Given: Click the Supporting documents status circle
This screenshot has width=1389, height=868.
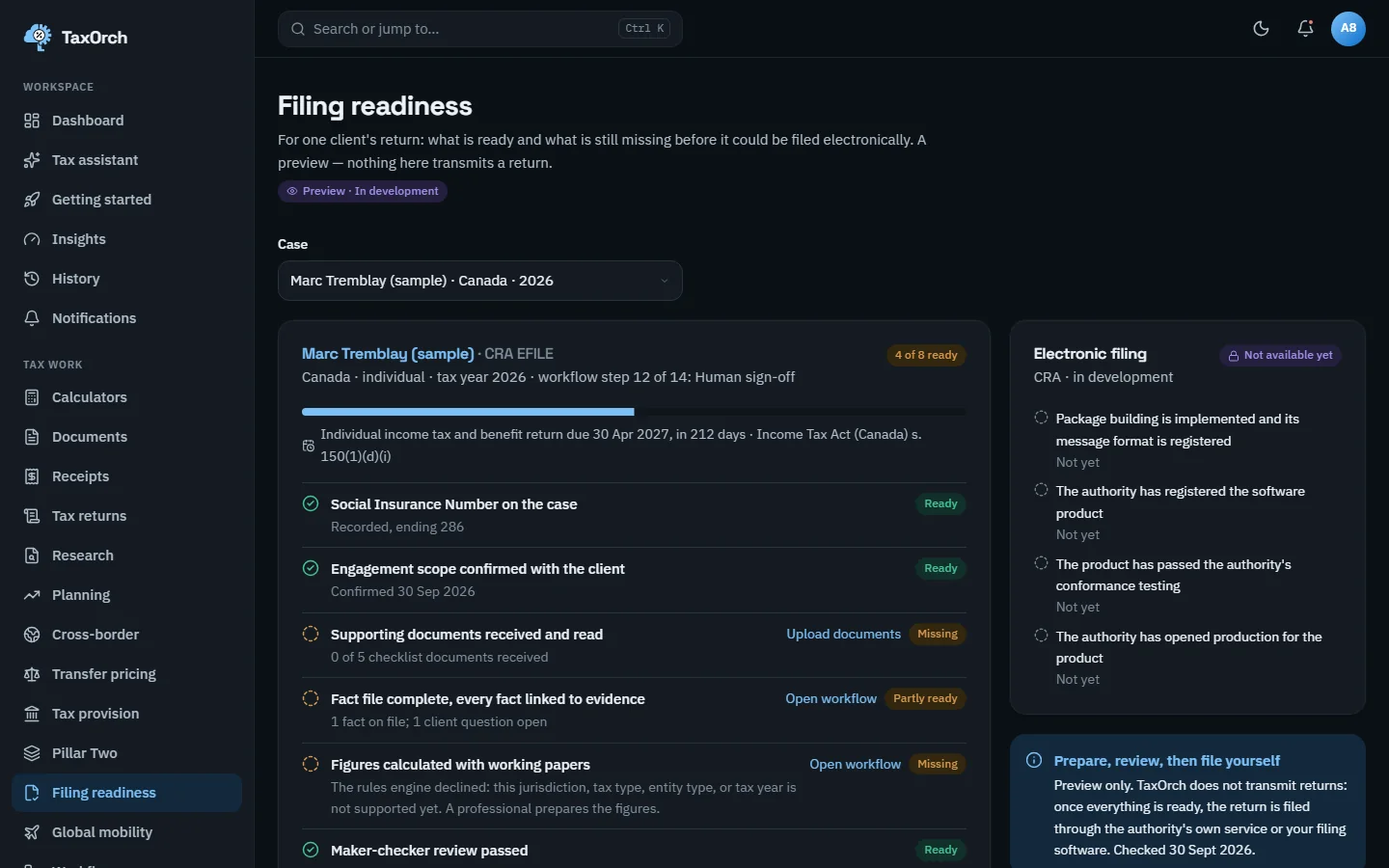Looking at the screenshot, I should tap(311, 634).
